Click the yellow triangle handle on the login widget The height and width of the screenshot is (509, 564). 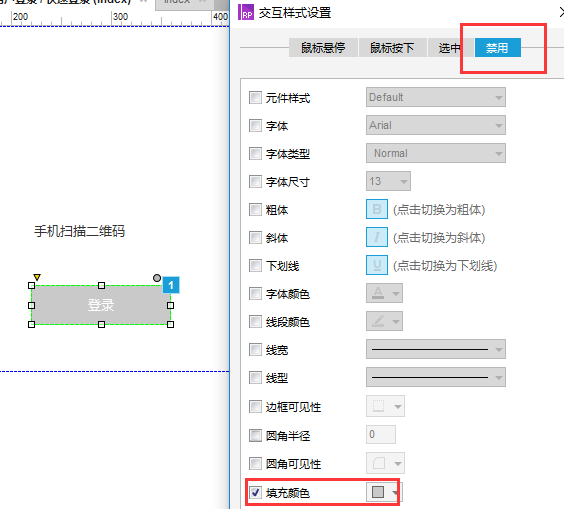click(x=37, y=277)
